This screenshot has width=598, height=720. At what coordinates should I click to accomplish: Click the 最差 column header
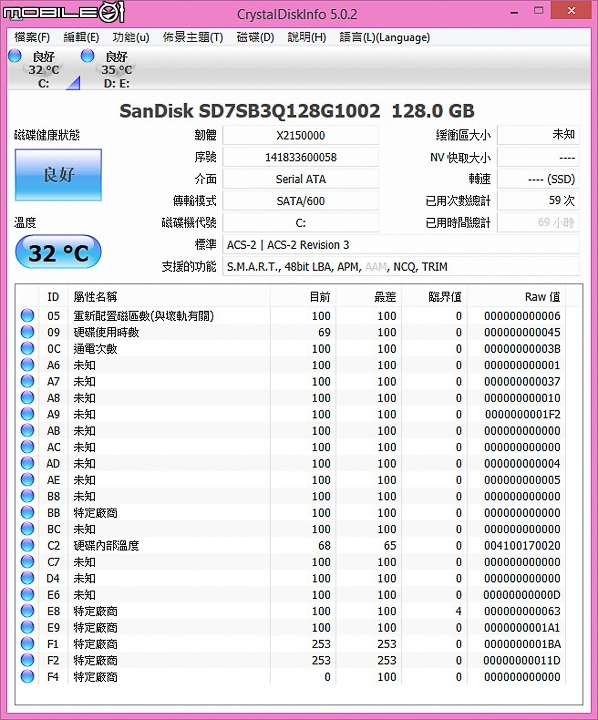(x=369, y=297)
